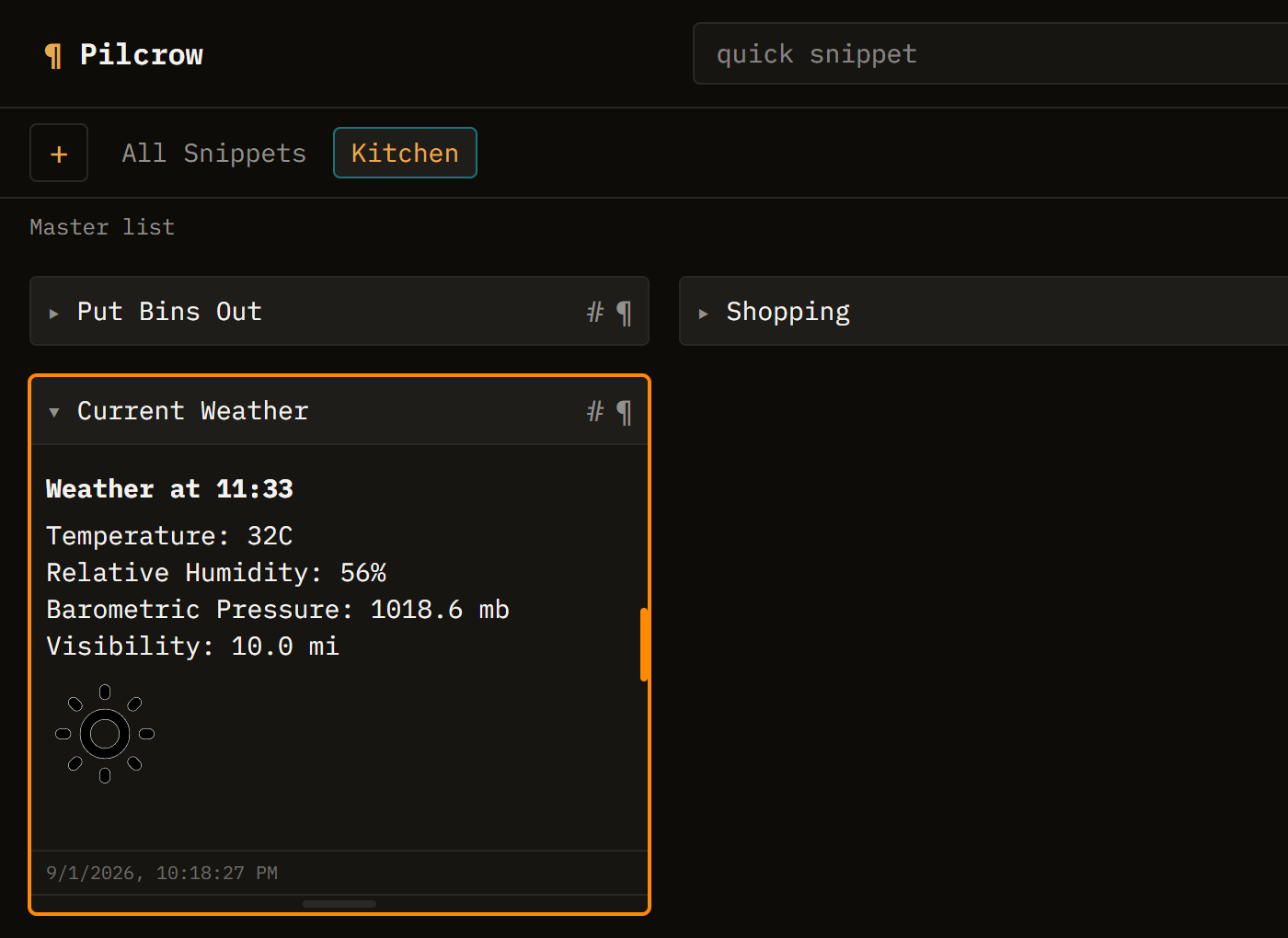Click pilcrow icon on Current Weather card
This screenshot has height=938, width=1288.
click(x=625, y=412)
